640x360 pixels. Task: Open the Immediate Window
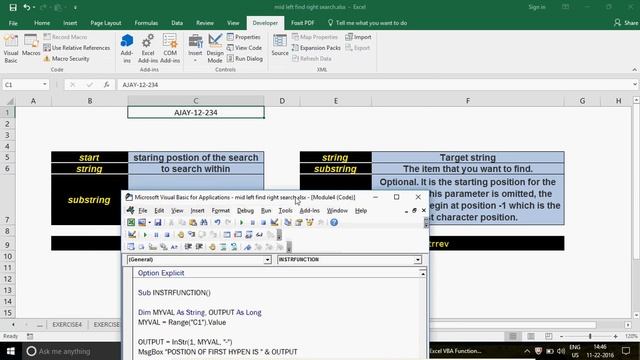coord(238,235)
